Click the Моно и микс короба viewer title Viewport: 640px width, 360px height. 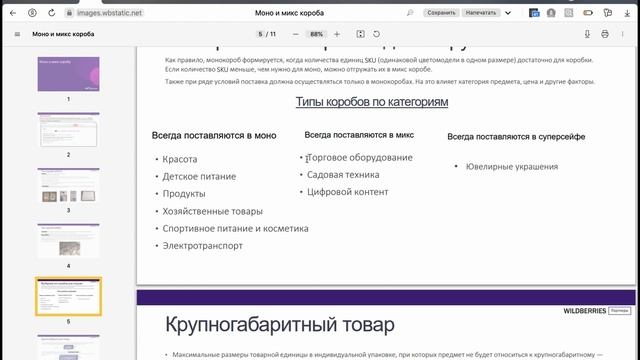click(x=63, y=34)
